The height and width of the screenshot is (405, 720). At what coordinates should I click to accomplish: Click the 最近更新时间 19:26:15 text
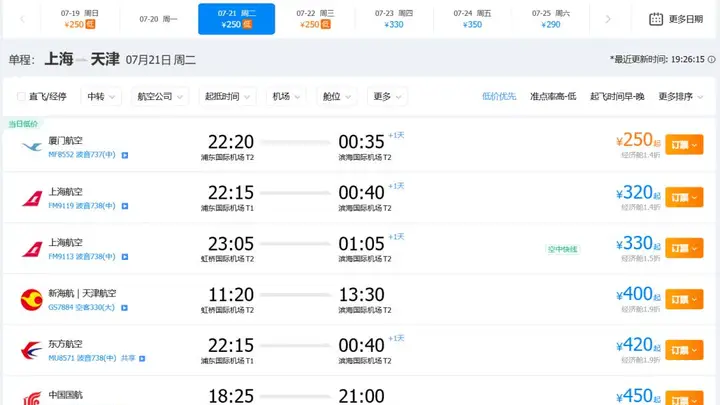[x=657, y=59]
